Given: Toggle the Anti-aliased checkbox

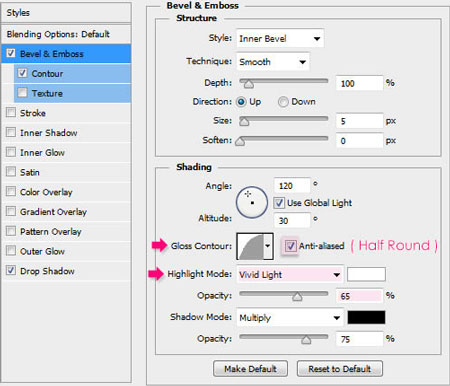Looking at the screenshot, I should 290,246.
